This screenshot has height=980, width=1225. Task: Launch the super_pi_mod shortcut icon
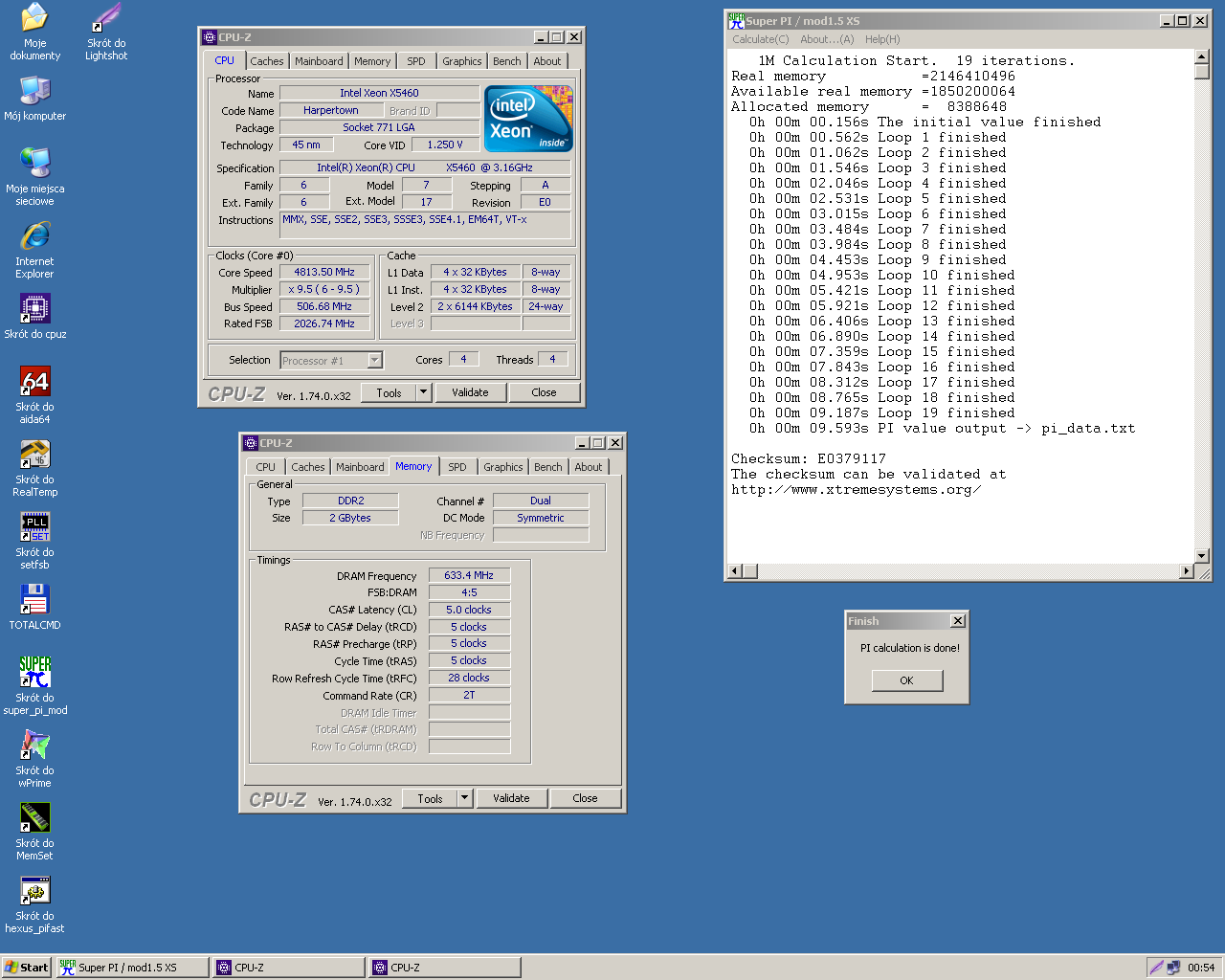pyautogui.click(x=34, y=672)
